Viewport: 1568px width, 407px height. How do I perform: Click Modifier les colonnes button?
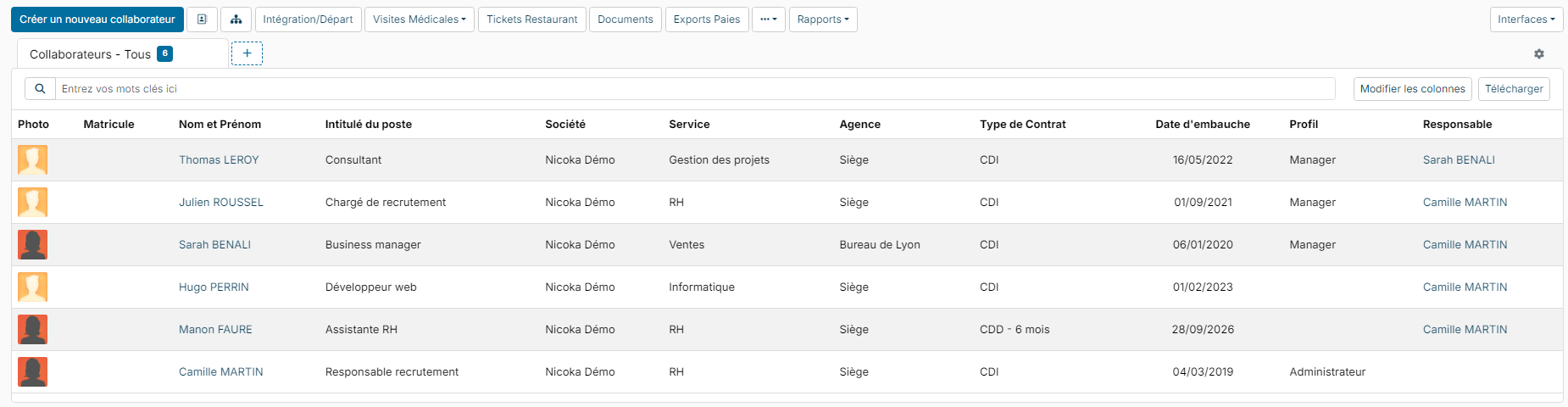[1412, 89]
